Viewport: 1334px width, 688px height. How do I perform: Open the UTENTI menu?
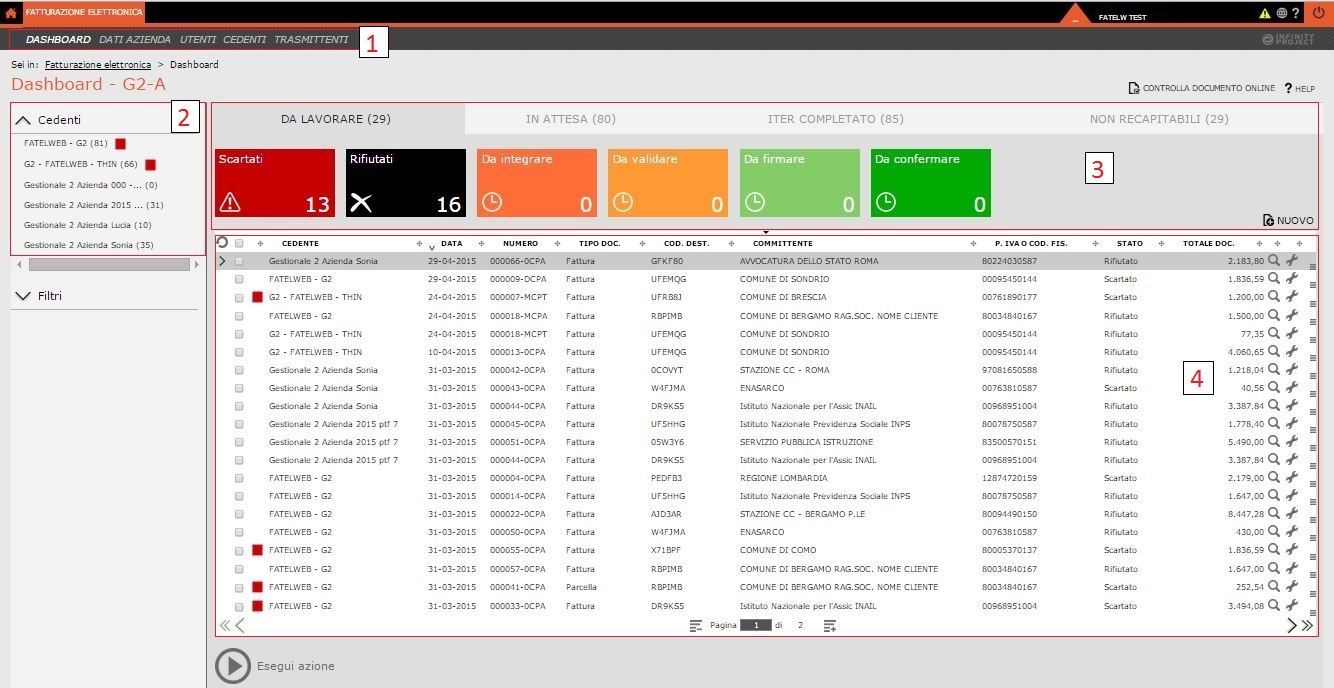(x=198, y=40)
